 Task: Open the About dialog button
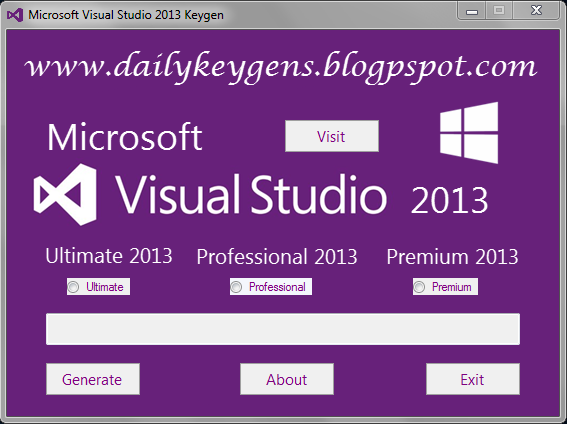(287, 379)
